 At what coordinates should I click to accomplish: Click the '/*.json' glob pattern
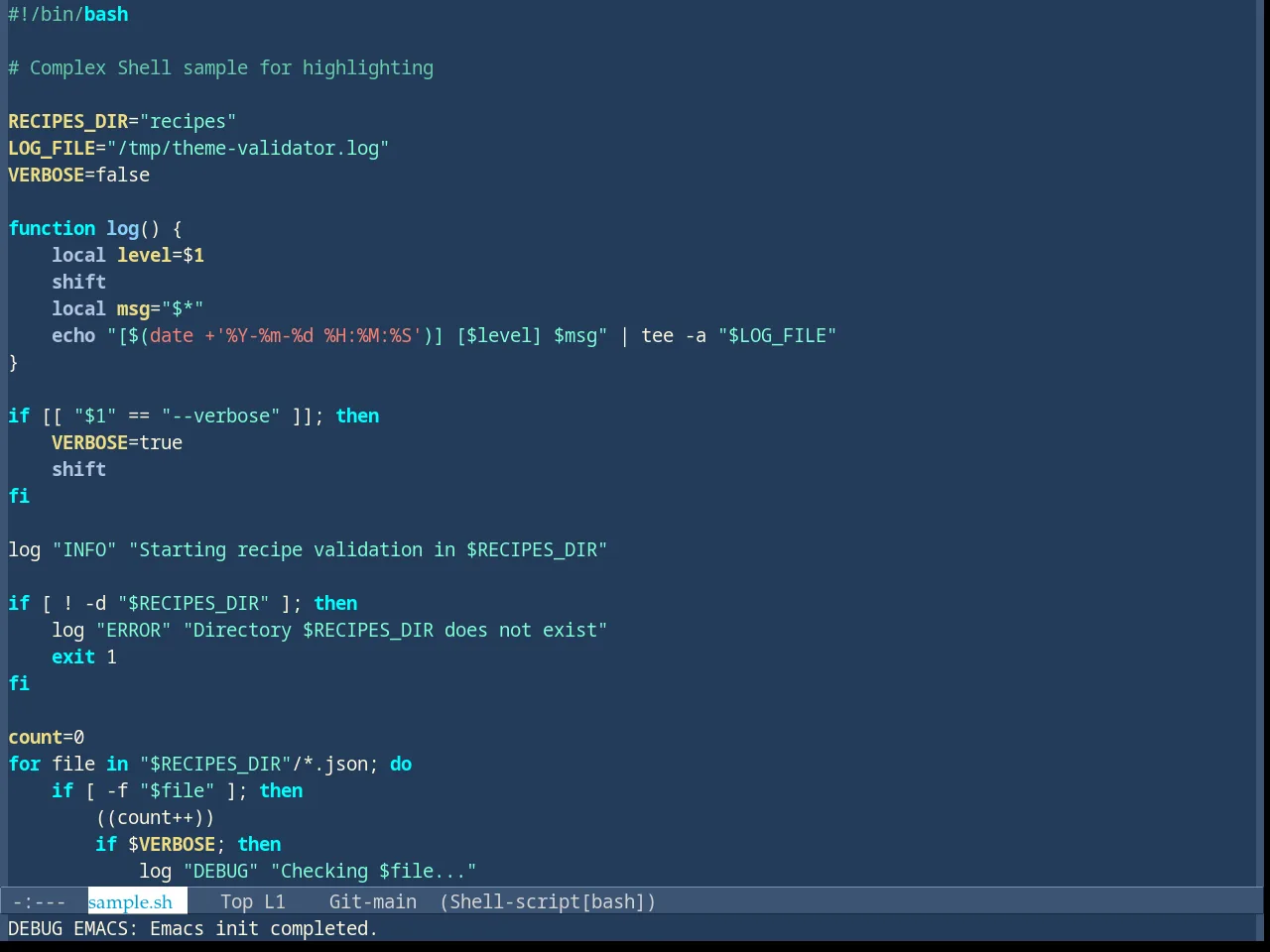click(329, 764)
